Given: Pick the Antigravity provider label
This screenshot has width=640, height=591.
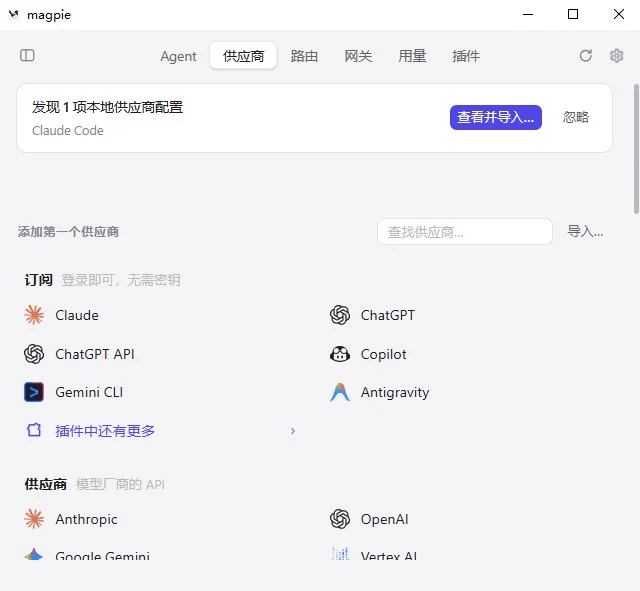Looking at the screenshot, I should tap(395, 392).
